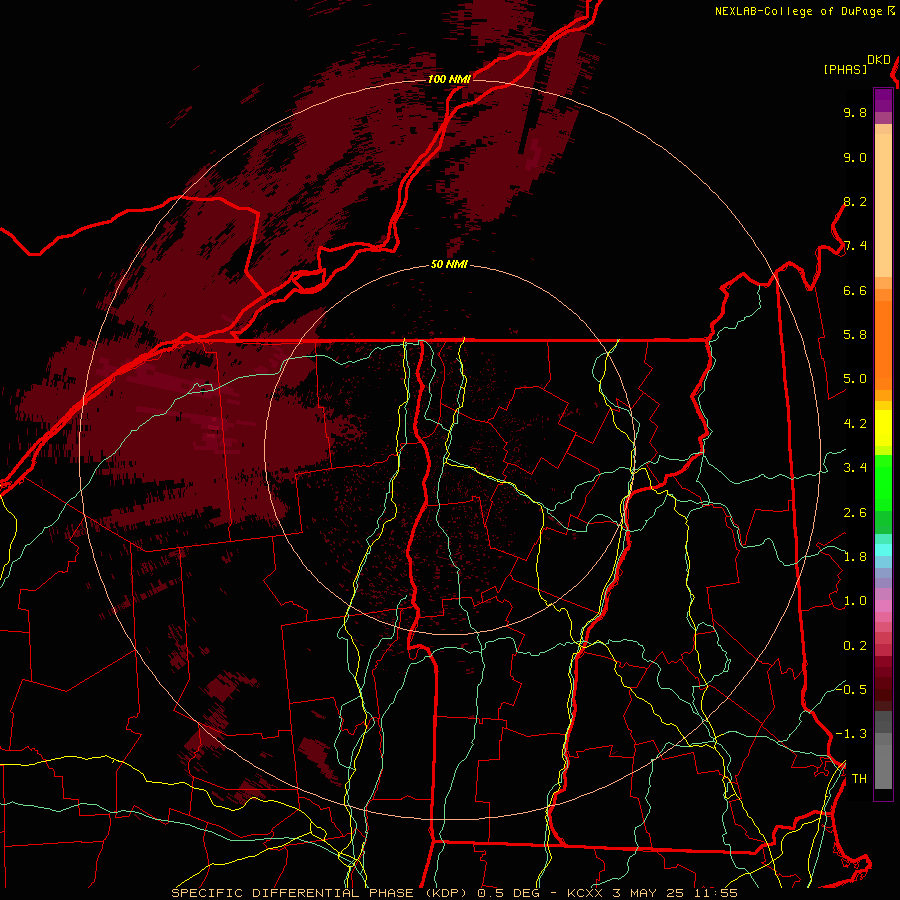Click the 1.8 value on the color scale
Image resolution: width=900 pixels, height=900 pixels.
pos(855,557)
